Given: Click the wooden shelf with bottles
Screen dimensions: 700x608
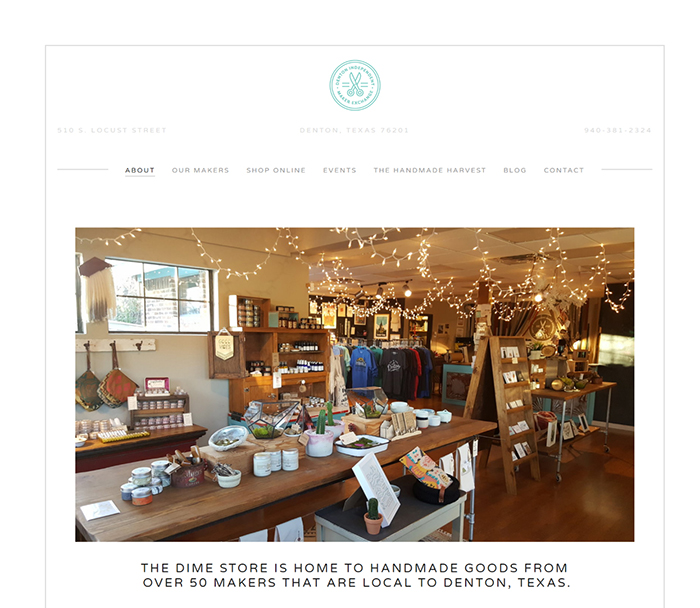Looking at the screenshot, I should click(x=279, y=353).
